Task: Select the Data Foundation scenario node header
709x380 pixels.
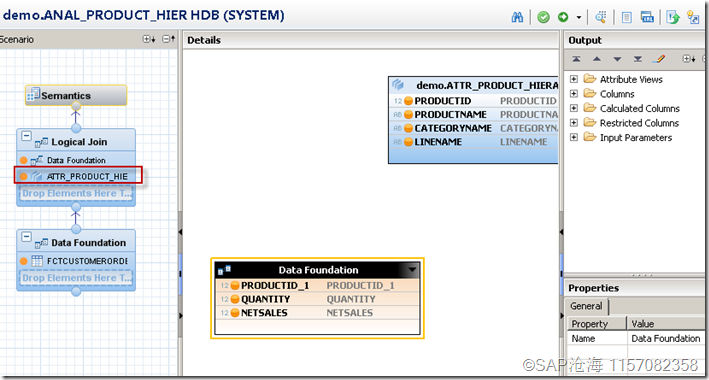Action: click(x=76, y=242)
